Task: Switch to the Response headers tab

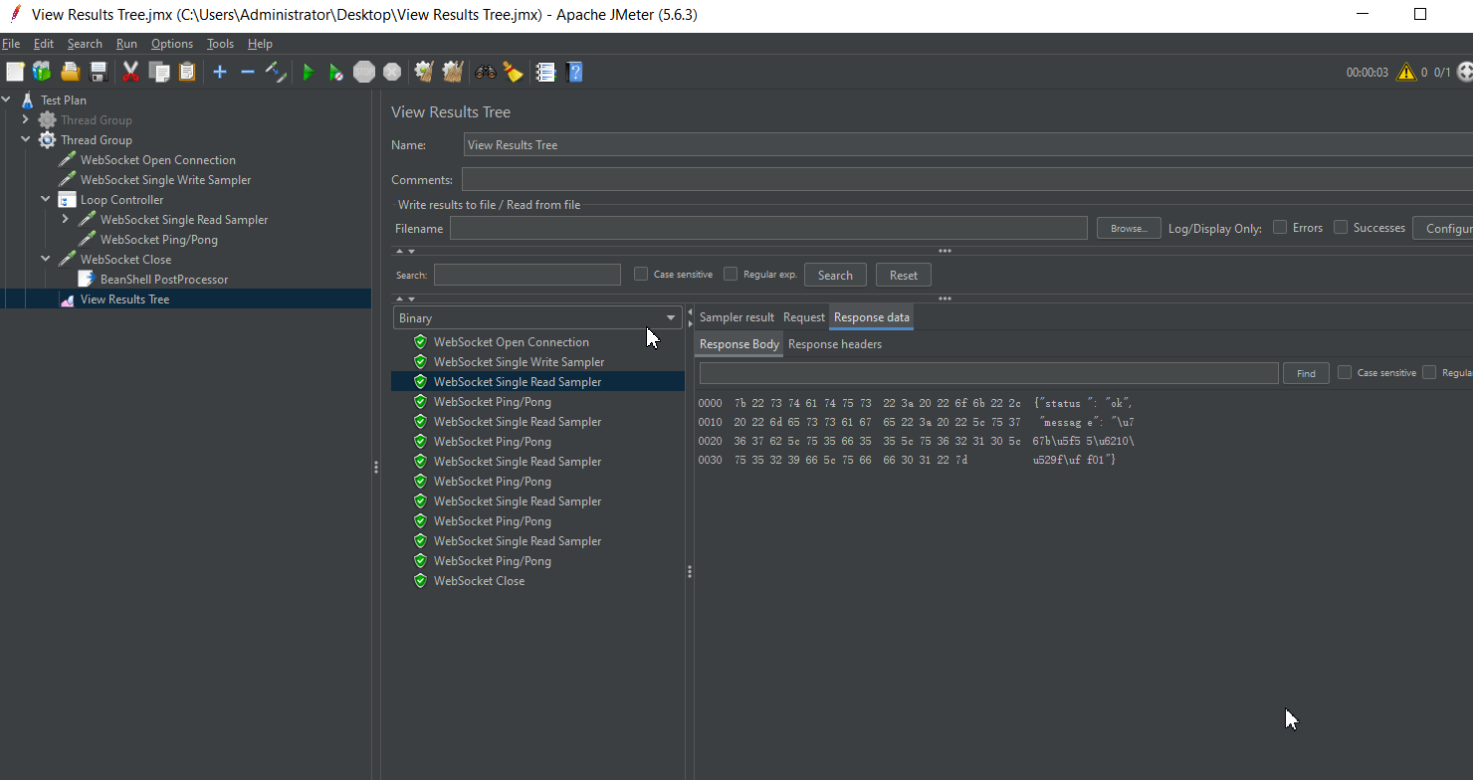Action: tap(835, 344)
